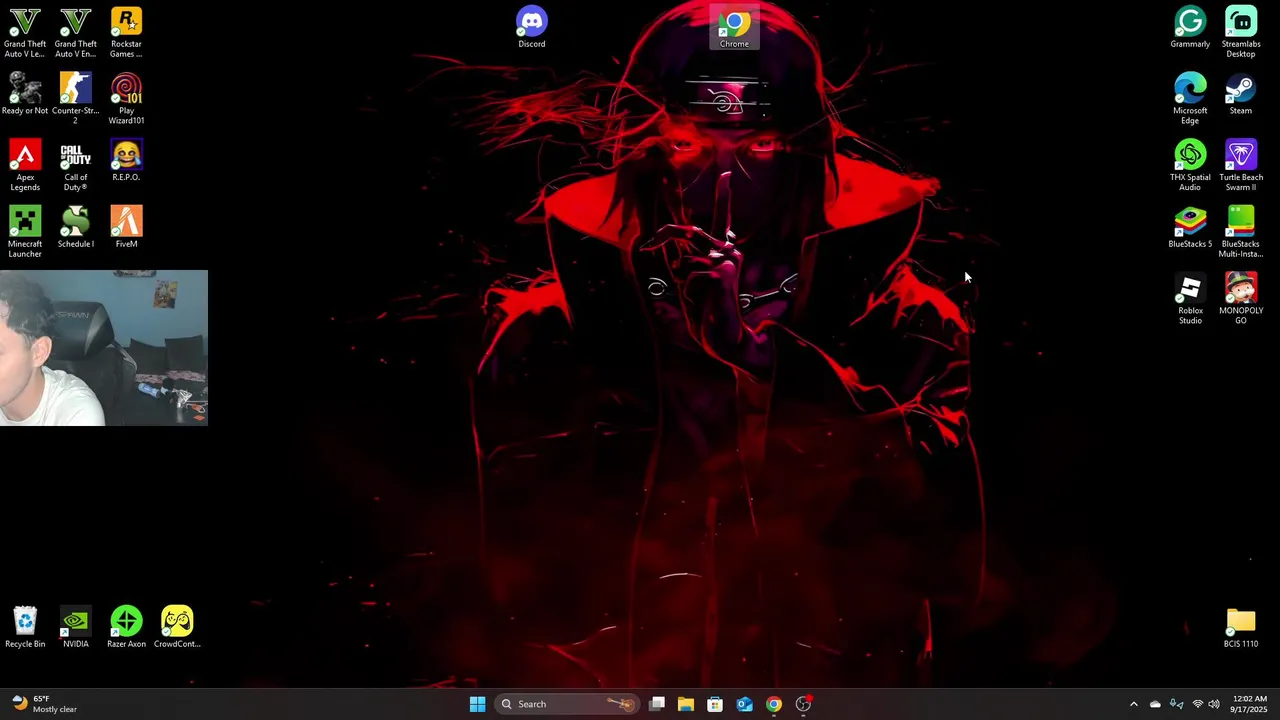1280x720 pixels.
Task: Open Grand Theft Auto V Legacy shortcut
Action: (x=25, y=32)
